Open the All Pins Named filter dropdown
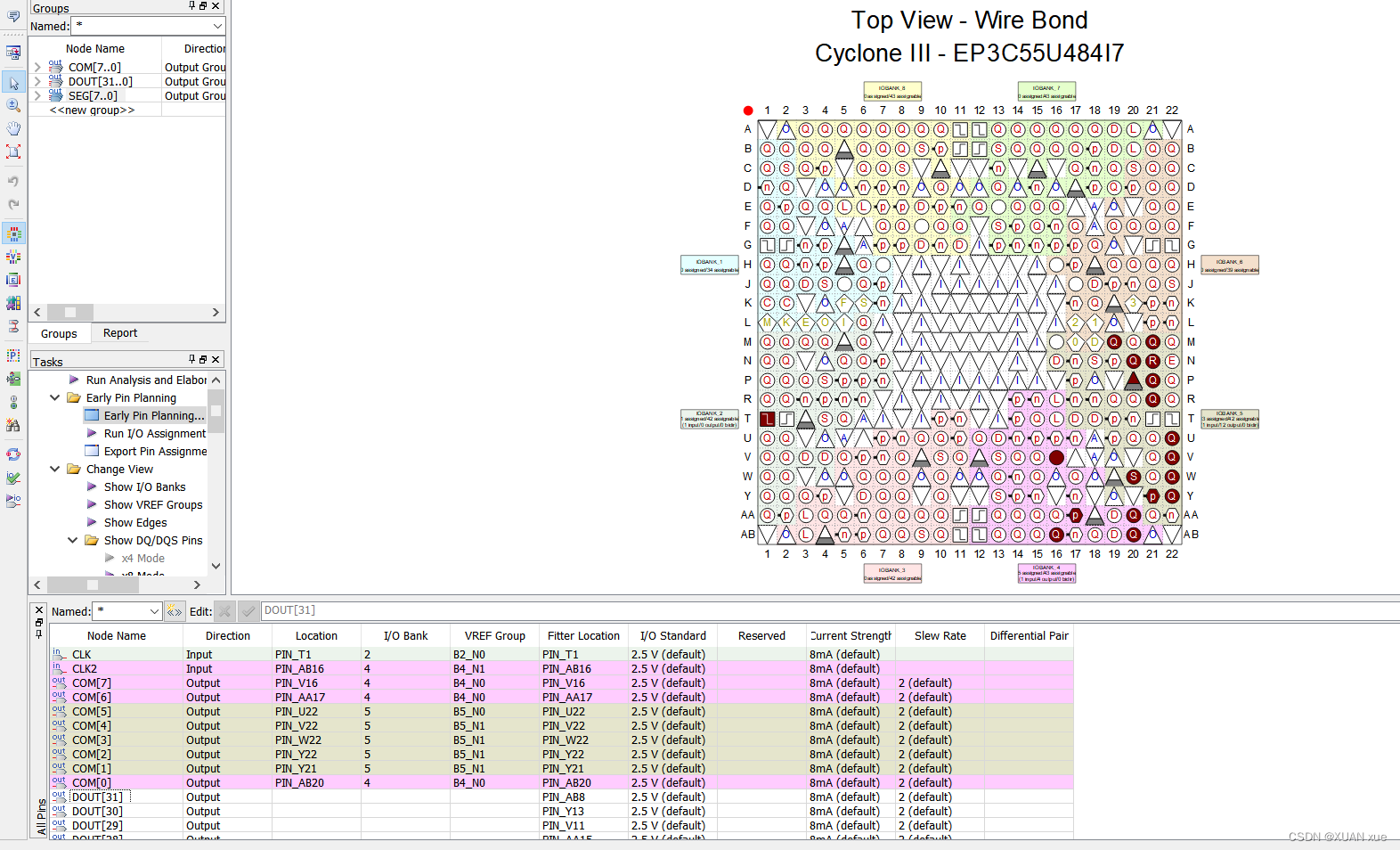 point(154,611)
